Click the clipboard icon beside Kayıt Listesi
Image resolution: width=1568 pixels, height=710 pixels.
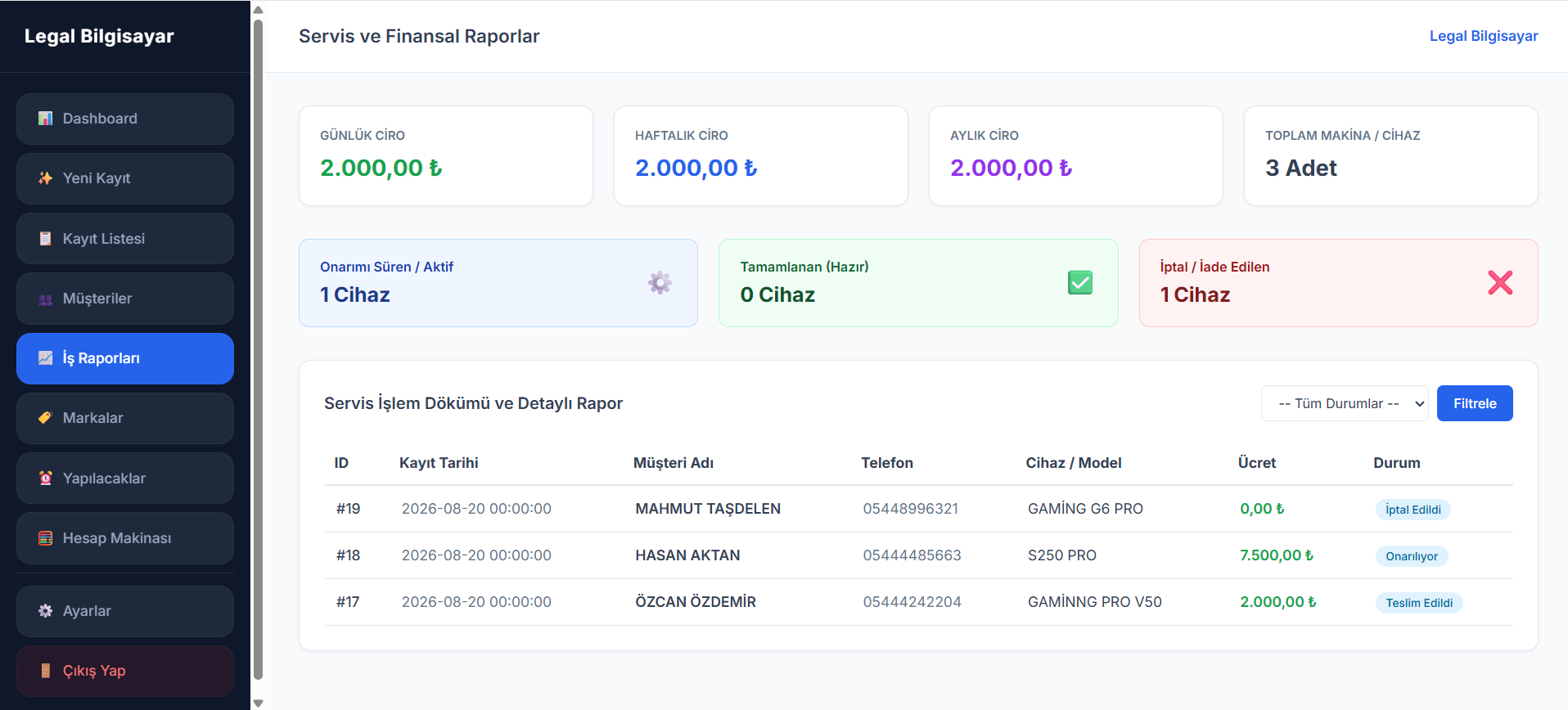click(x=46, y=239)
